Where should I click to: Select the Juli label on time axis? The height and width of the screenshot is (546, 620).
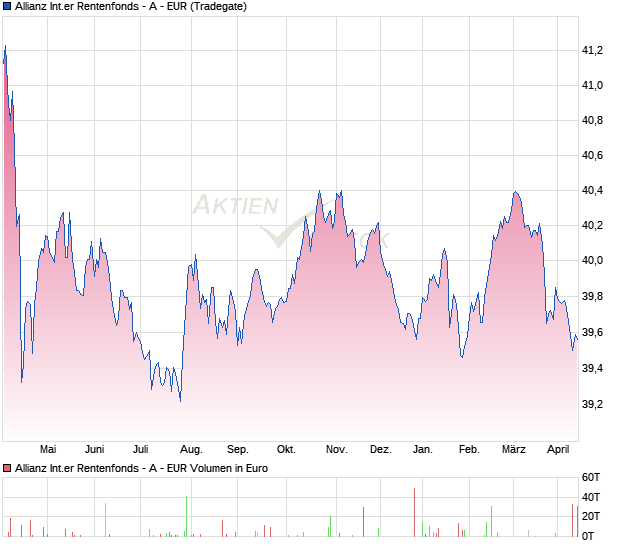pyautogui.click(x=141, y=450)
